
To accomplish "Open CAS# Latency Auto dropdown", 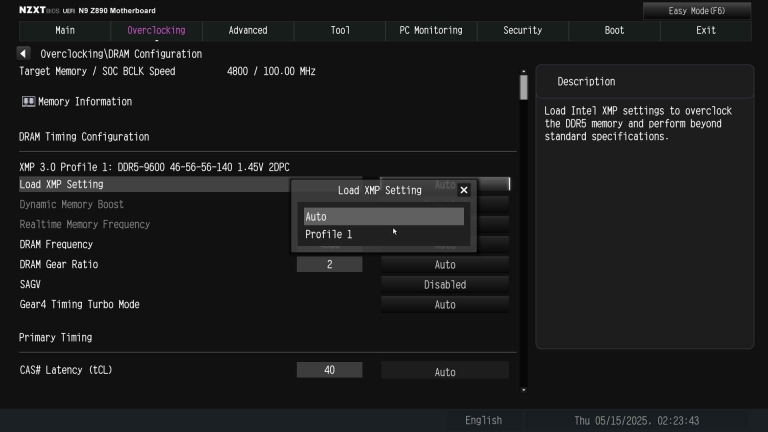I will [x=445, y=371].
